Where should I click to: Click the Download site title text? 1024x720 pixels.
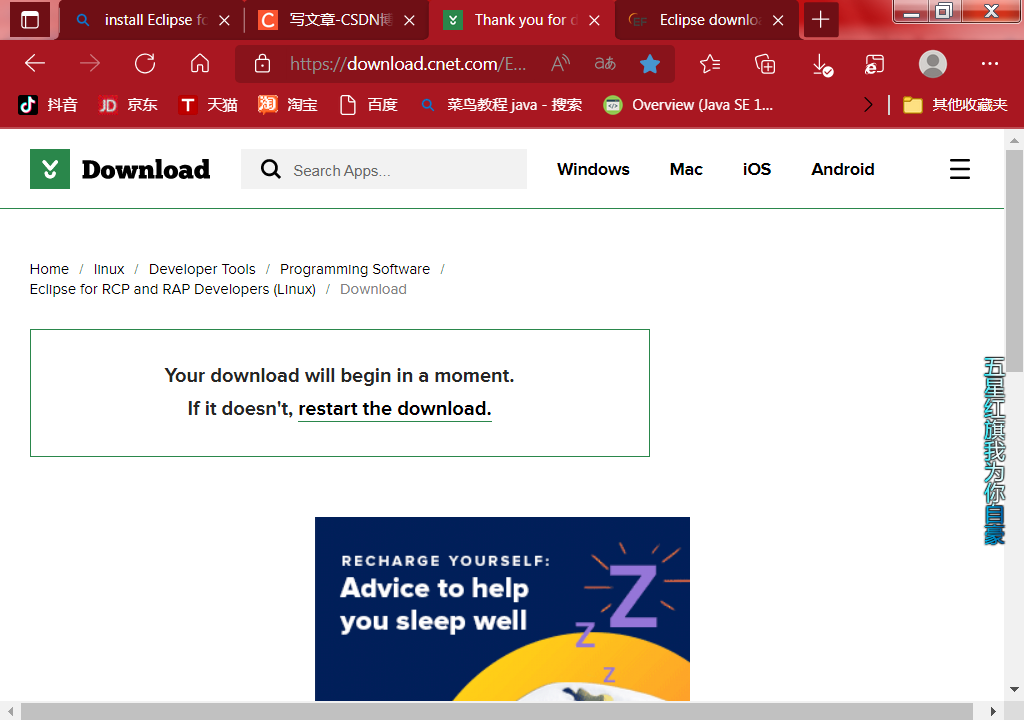tap(146, 170)
